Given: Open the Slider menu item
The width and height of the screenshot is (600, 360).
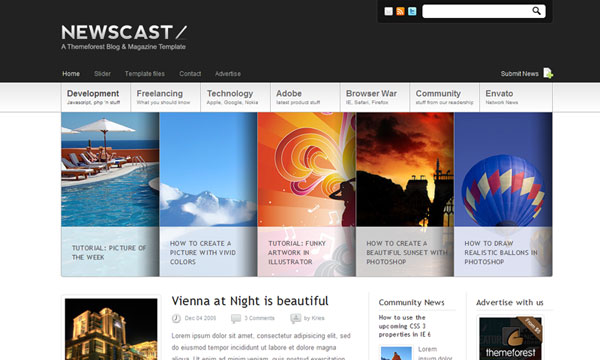Looking at the screenshot, I should [x=102, y=74].
